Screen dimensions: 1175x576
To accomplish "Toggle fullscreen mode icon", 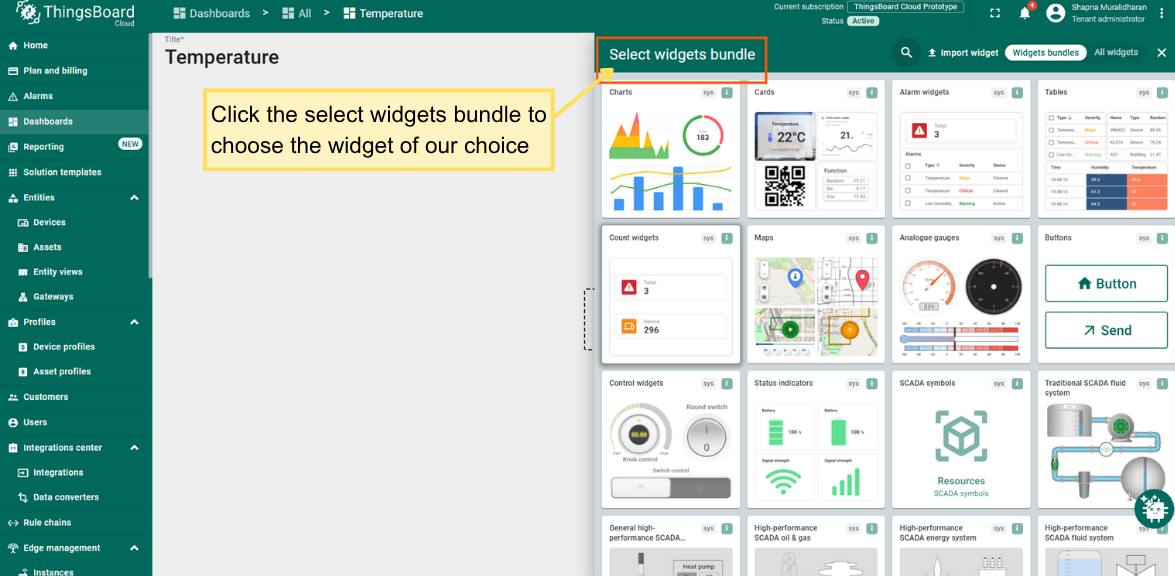I will [x=994, y=13].
